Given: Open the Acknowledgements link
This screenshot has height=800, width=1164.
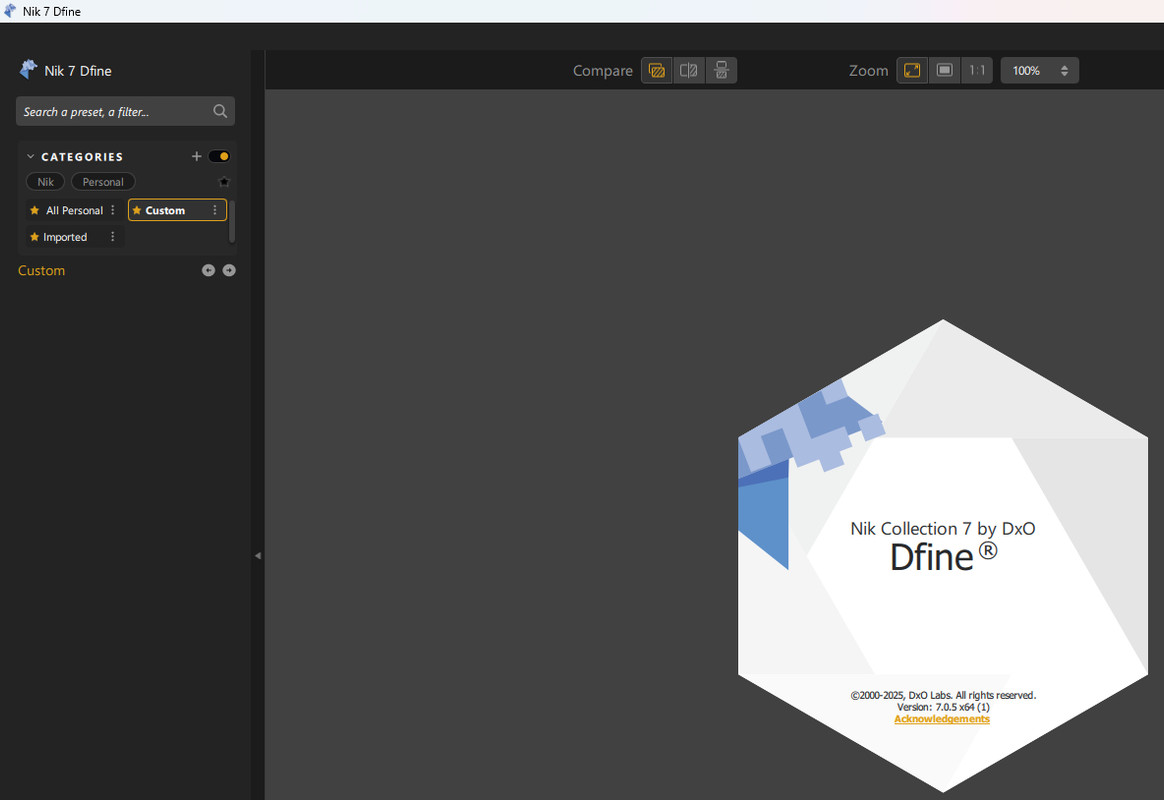Looking at the screenshot, I should coord(942,719).
